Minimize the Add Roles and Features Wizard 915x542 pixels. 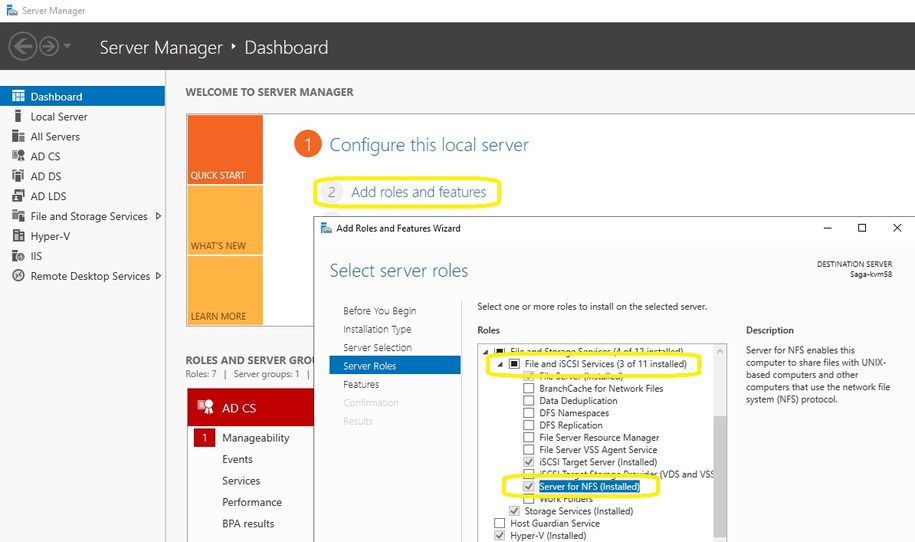point(827,228)
